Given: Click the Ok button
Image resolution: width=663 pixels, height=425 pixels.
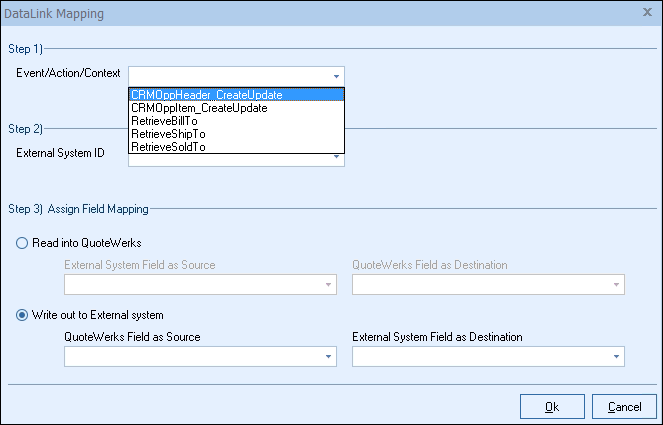Looking at the screenshot, I should (x=552, y=406).
